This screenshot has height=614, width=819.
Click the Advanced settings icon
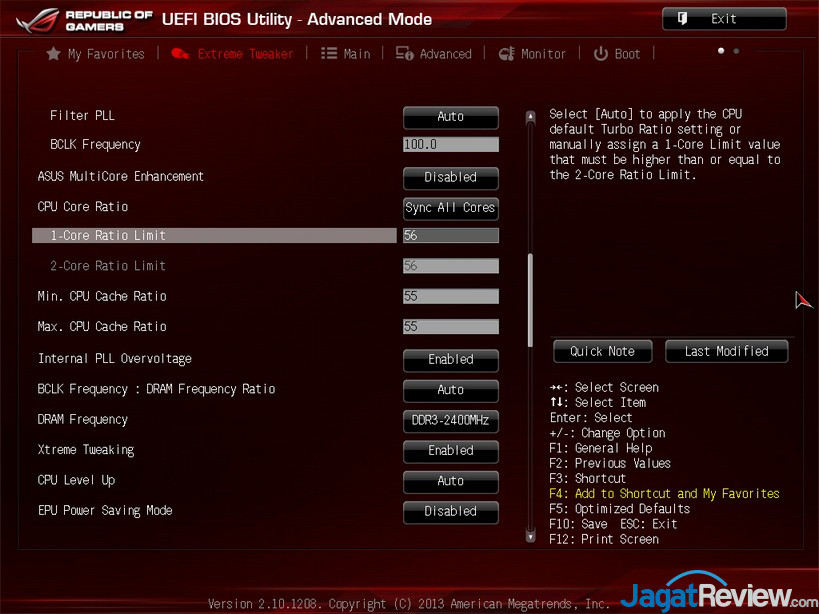point(404,53)
